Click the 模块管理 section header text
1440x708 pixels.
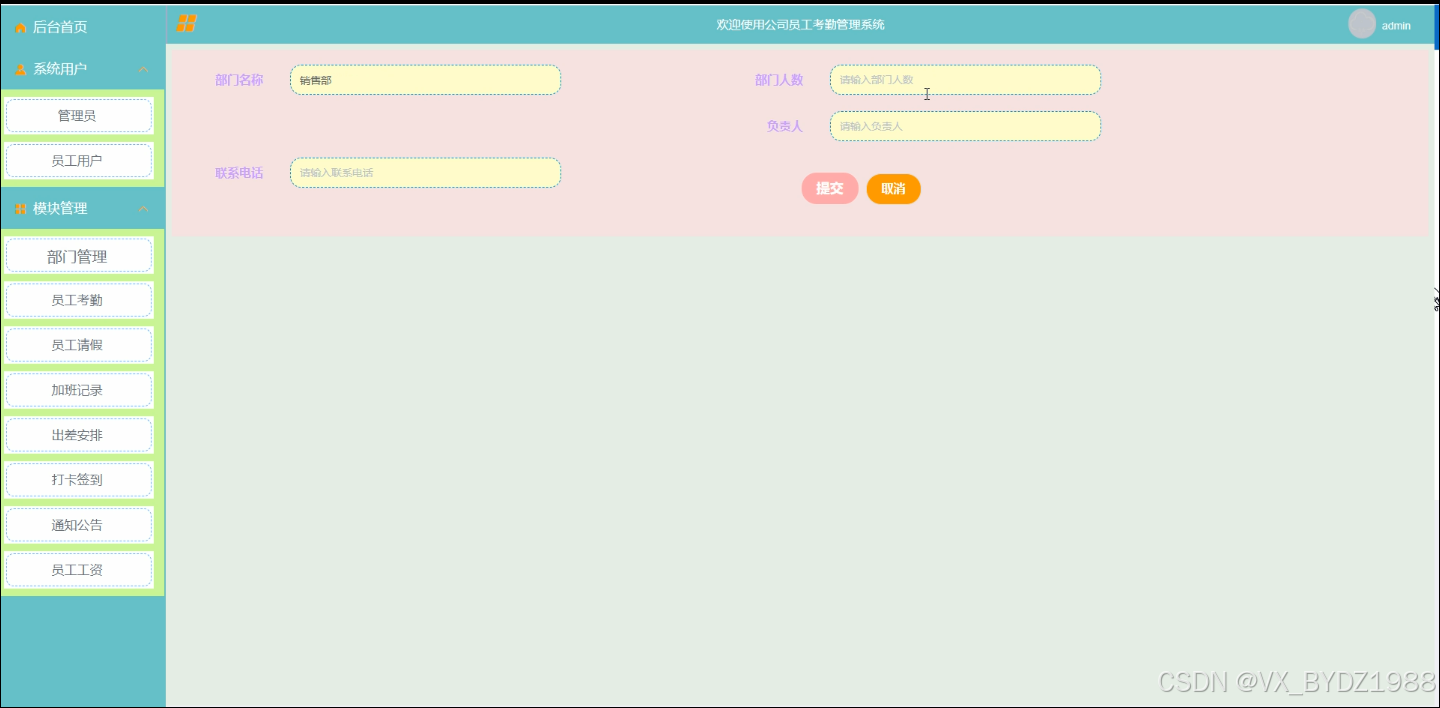pyautogui.click(x=60, y=209)
